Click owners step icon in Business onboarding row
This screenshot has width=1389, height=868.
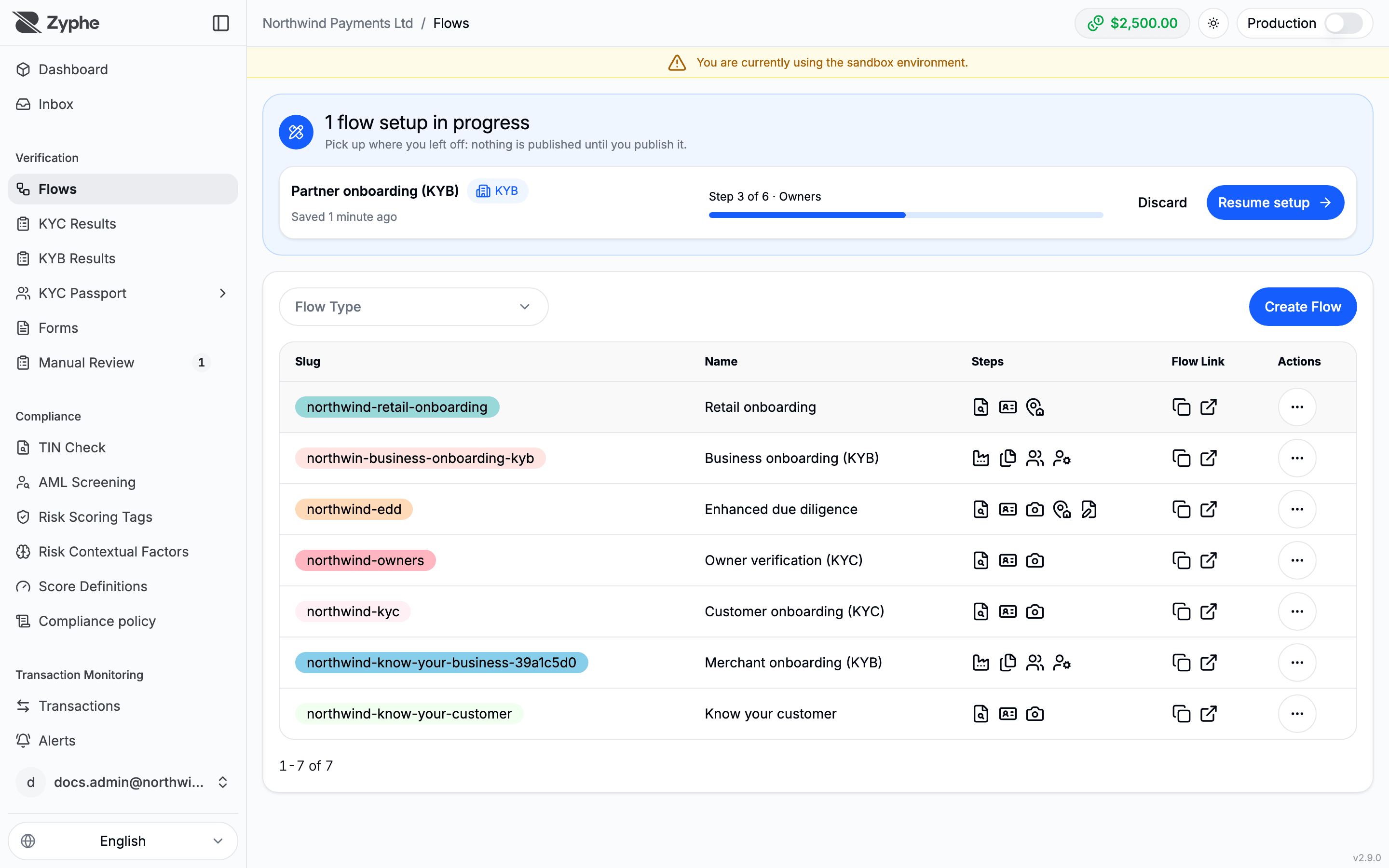[x=1035, y=458]
